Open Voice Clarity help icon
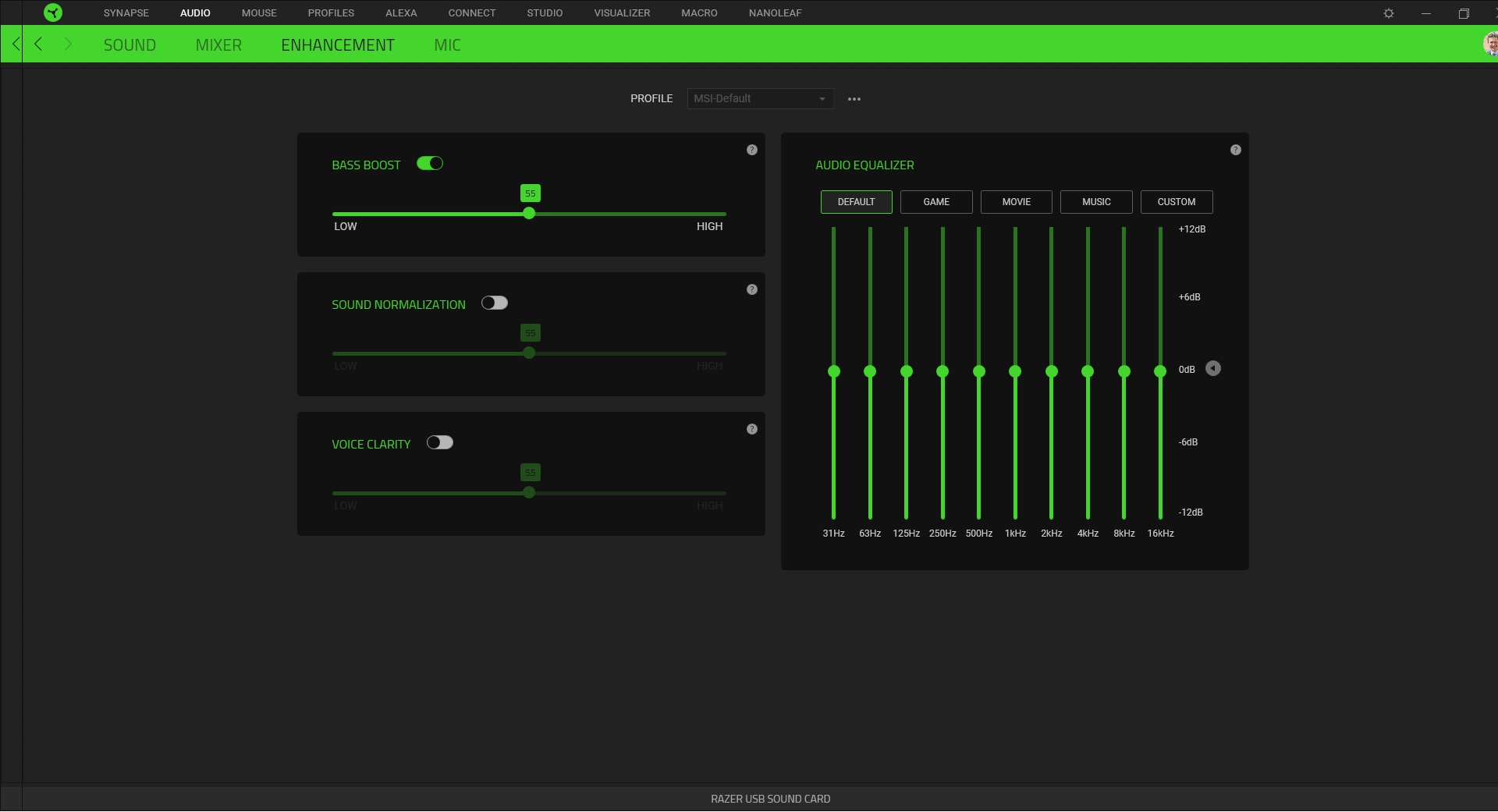 point(752,429)
